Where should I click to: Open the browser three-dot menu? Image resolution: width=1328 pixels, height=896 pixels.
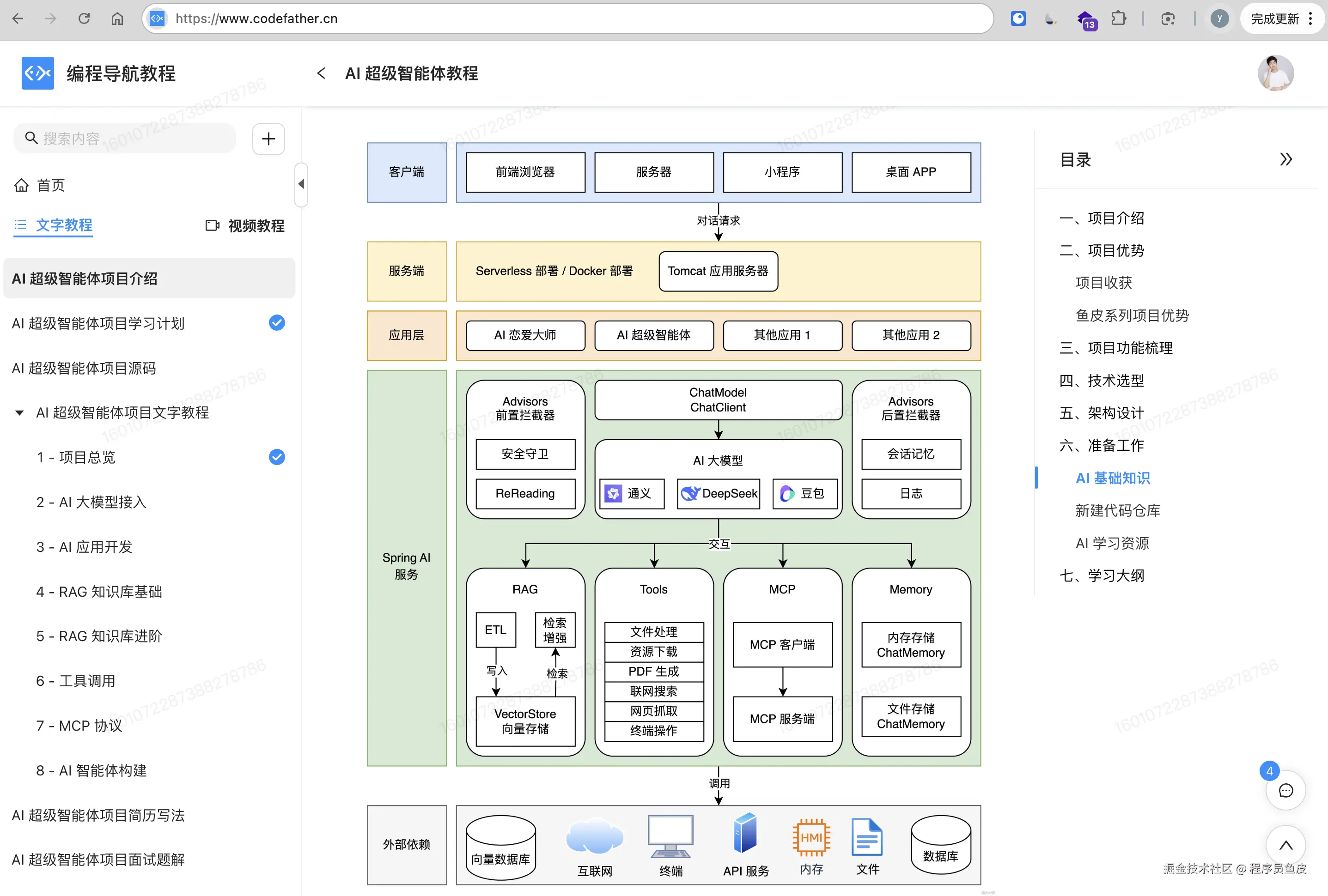[1310, 19]
